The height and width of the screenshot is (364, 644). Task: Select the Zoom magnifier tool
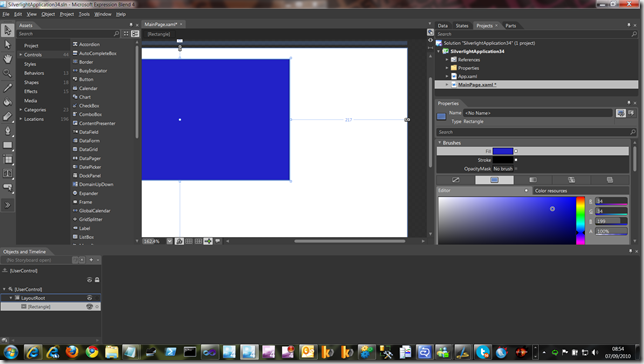point(7,73)
